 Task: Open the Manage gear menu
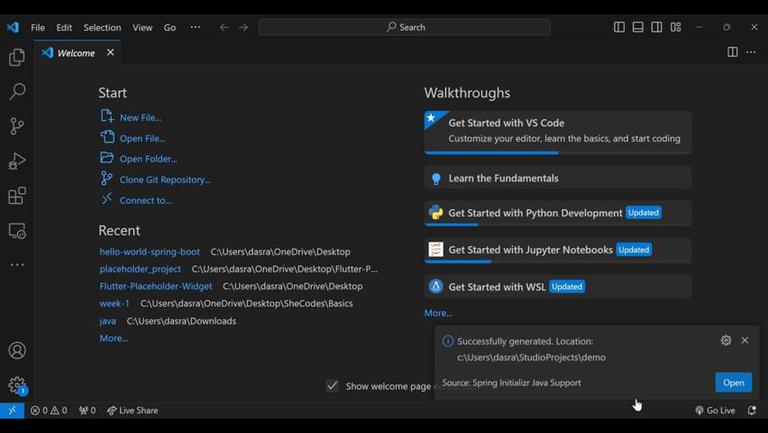(x=17, y=385)
